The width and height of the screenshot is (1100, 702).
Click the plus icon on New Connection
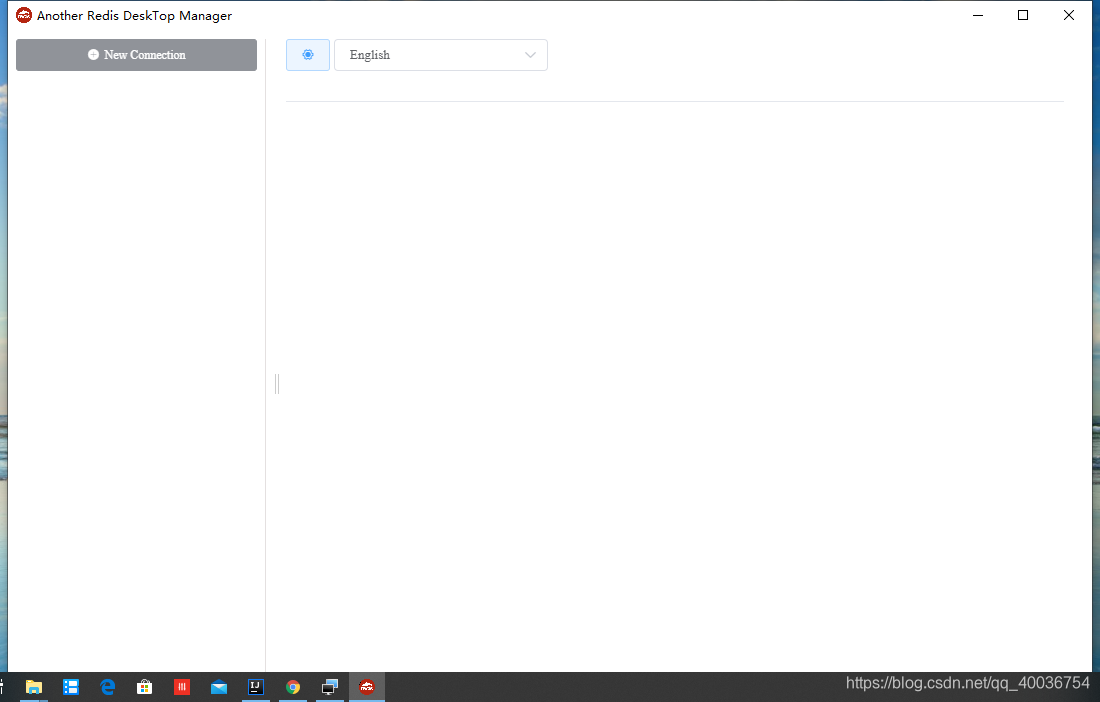pos(91,55)
